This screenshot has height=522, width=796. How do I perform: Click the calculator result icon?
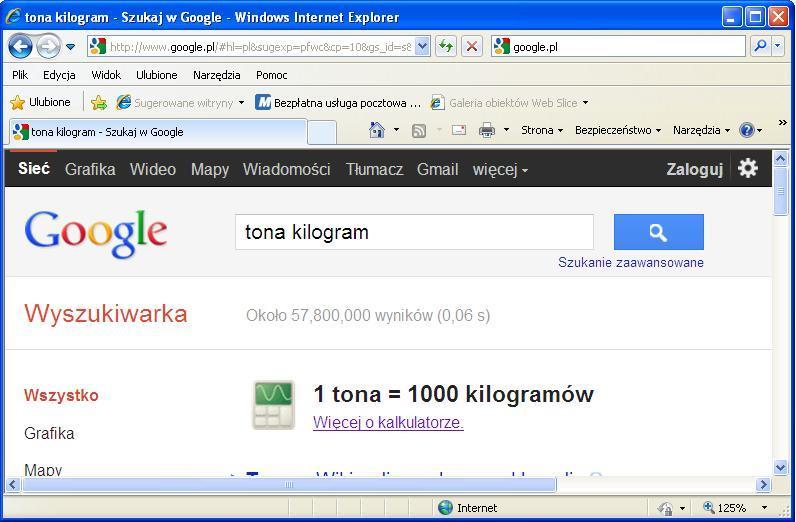point(274,405)
